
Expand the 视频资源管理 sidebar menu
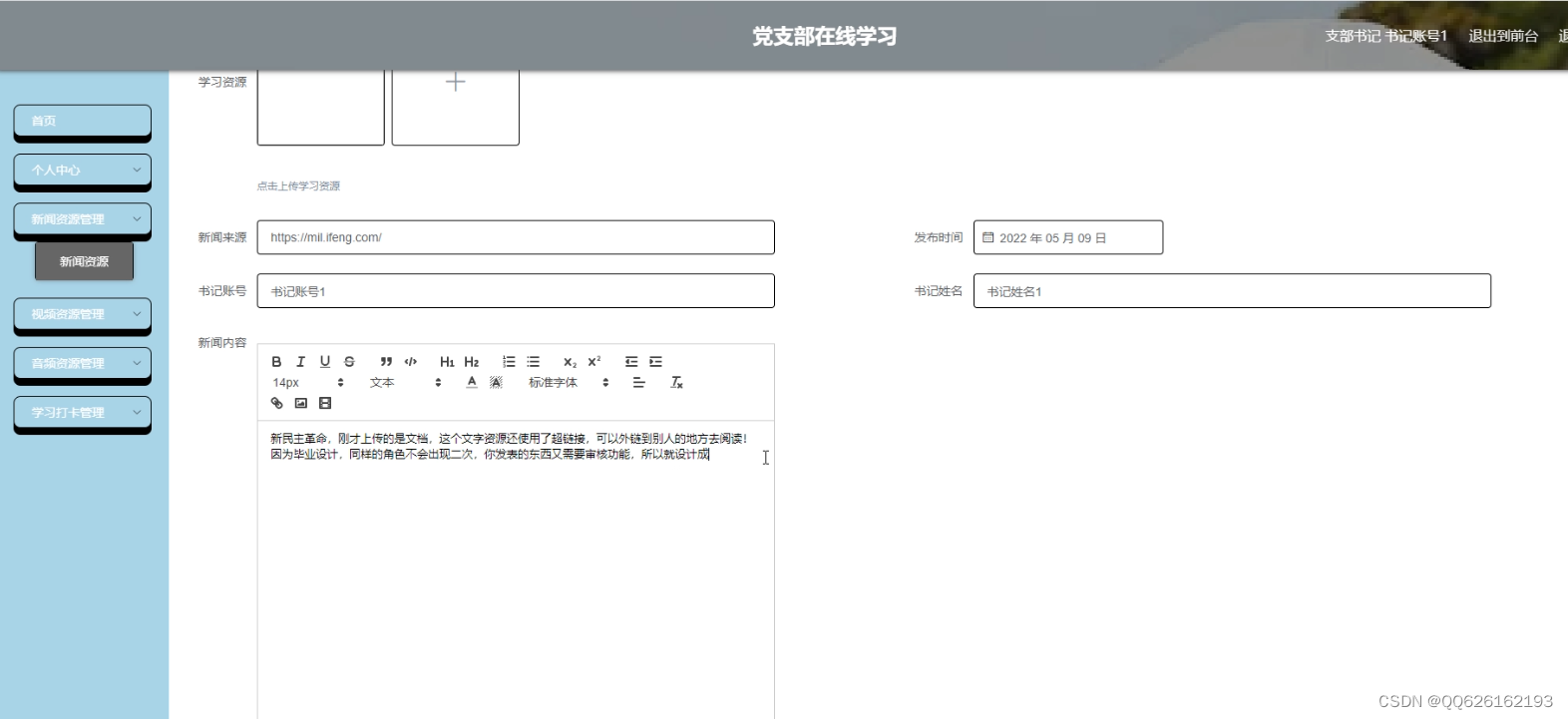83,314
